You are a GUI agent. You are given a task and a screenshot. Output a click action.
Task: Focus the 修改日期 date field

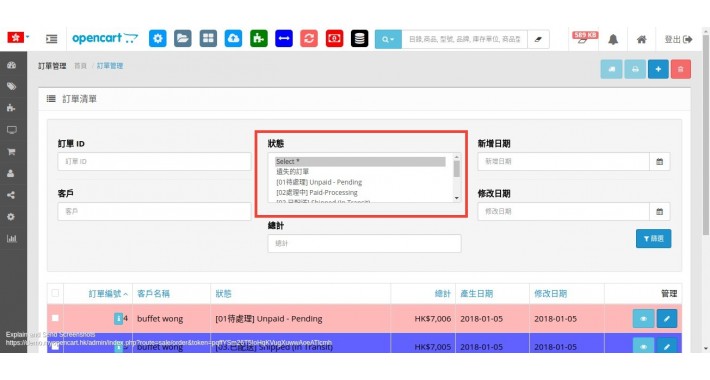[x=563, y=212]
